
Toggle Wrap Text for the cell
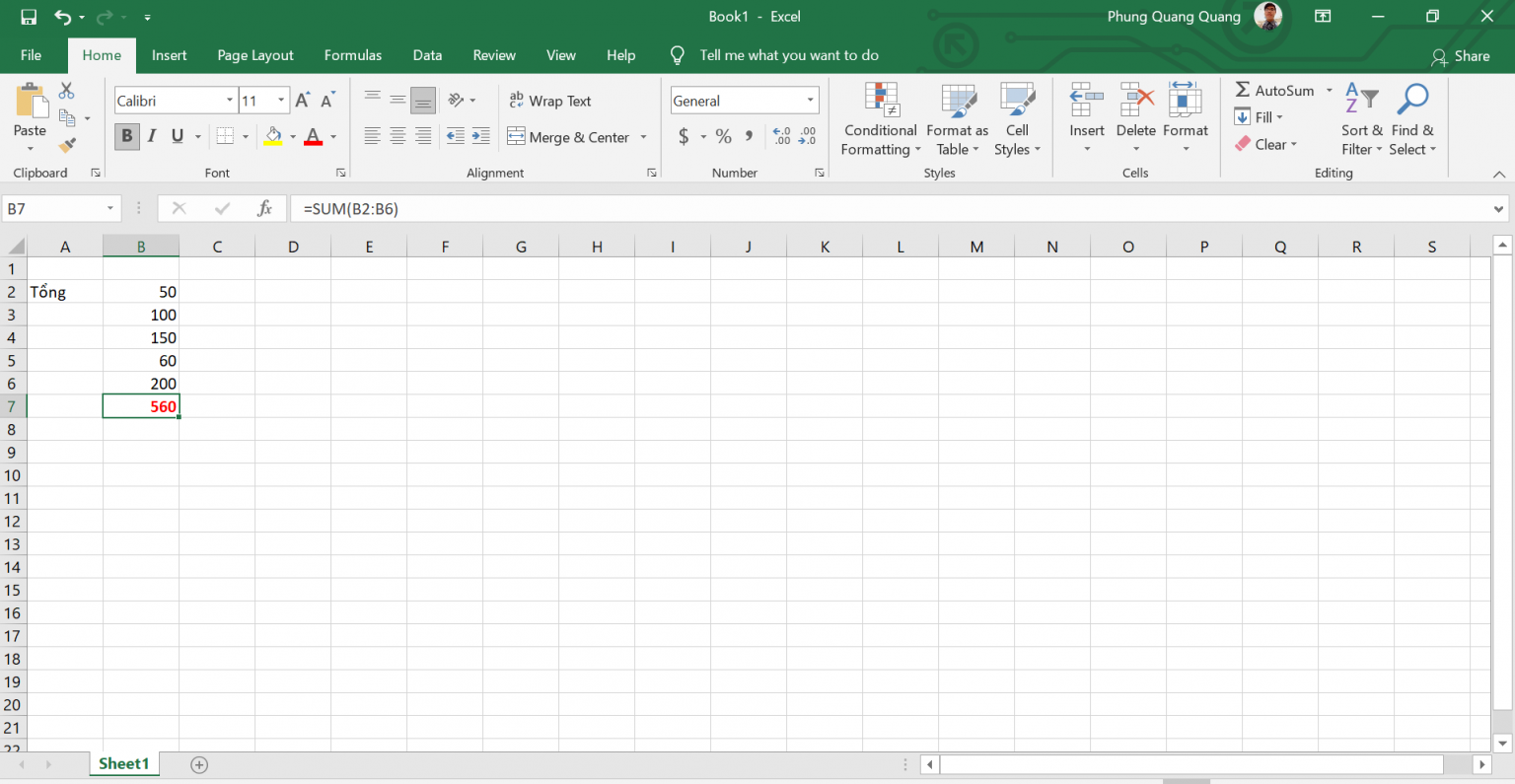tap(550, 101)
